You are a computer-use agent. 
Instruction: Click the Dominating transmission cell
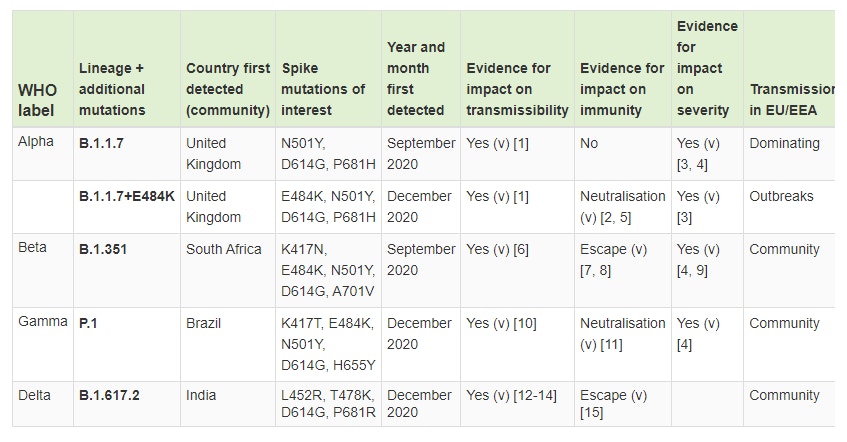784,143
